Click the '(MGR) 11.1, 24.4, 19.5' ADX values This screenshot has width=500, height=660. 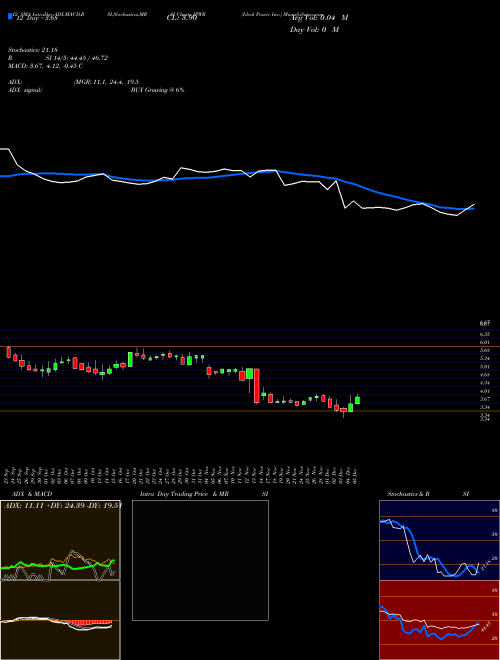coord(106,82)
